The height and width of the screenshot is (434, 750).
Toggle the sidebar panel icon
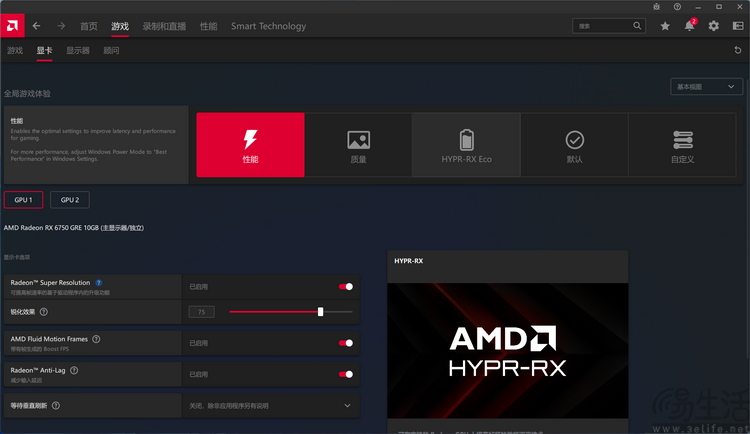[738, 26]
